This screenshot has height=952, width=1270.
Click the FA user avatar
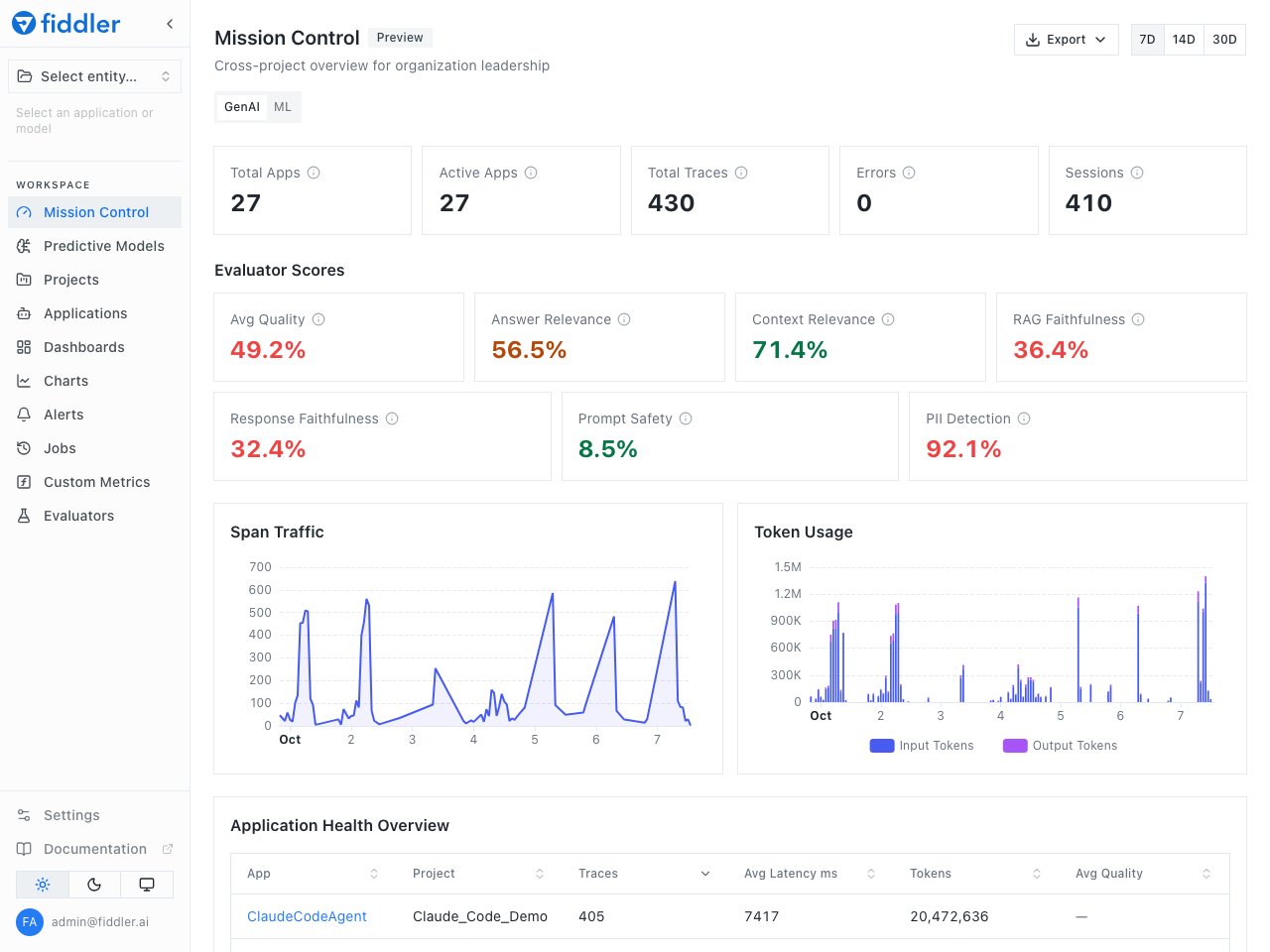pos(30,922)
